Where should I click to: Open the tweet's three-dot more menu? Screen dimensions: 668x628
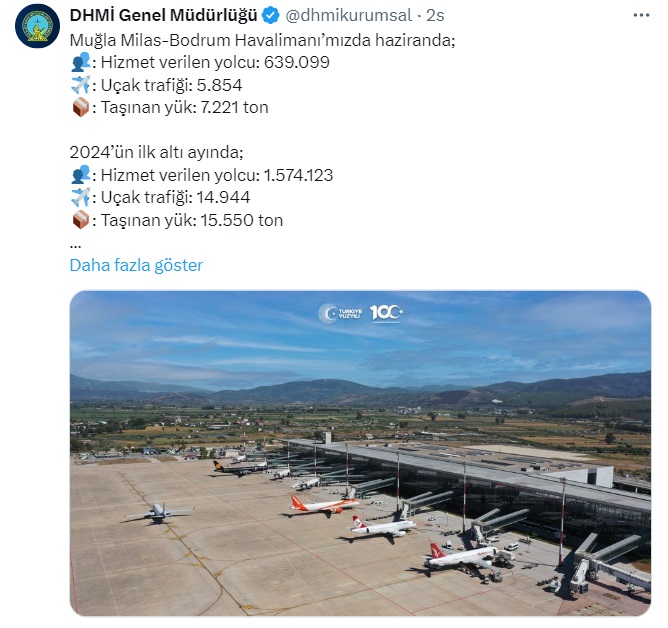[x=641, y=16]
